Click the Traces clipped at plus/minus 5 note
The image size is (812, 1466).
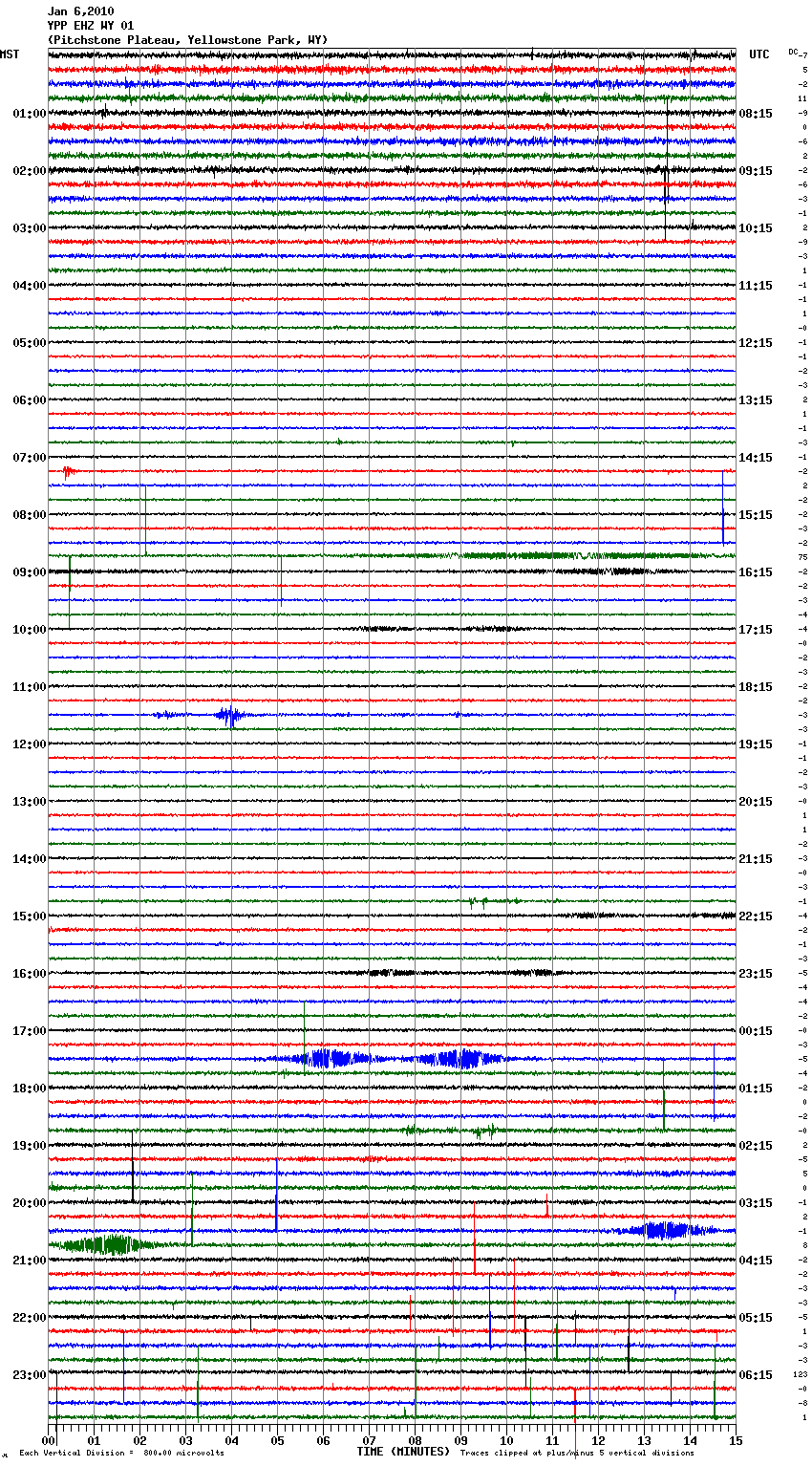click(x=577, y=1454)
